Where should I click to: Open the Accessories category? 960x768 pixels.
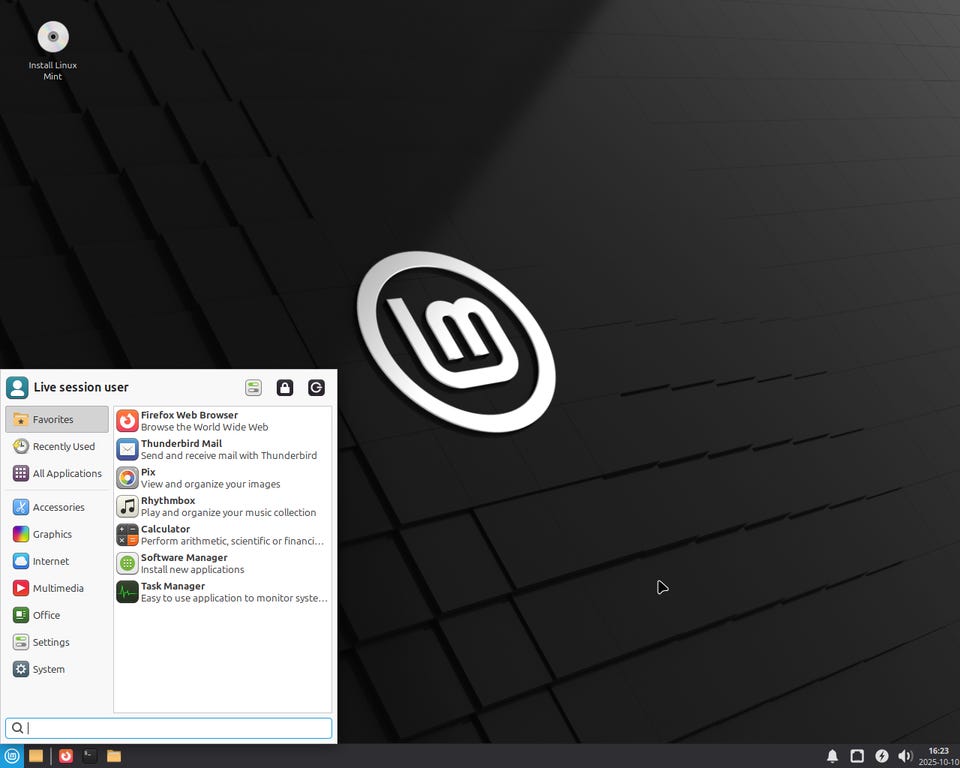point(57,507)
